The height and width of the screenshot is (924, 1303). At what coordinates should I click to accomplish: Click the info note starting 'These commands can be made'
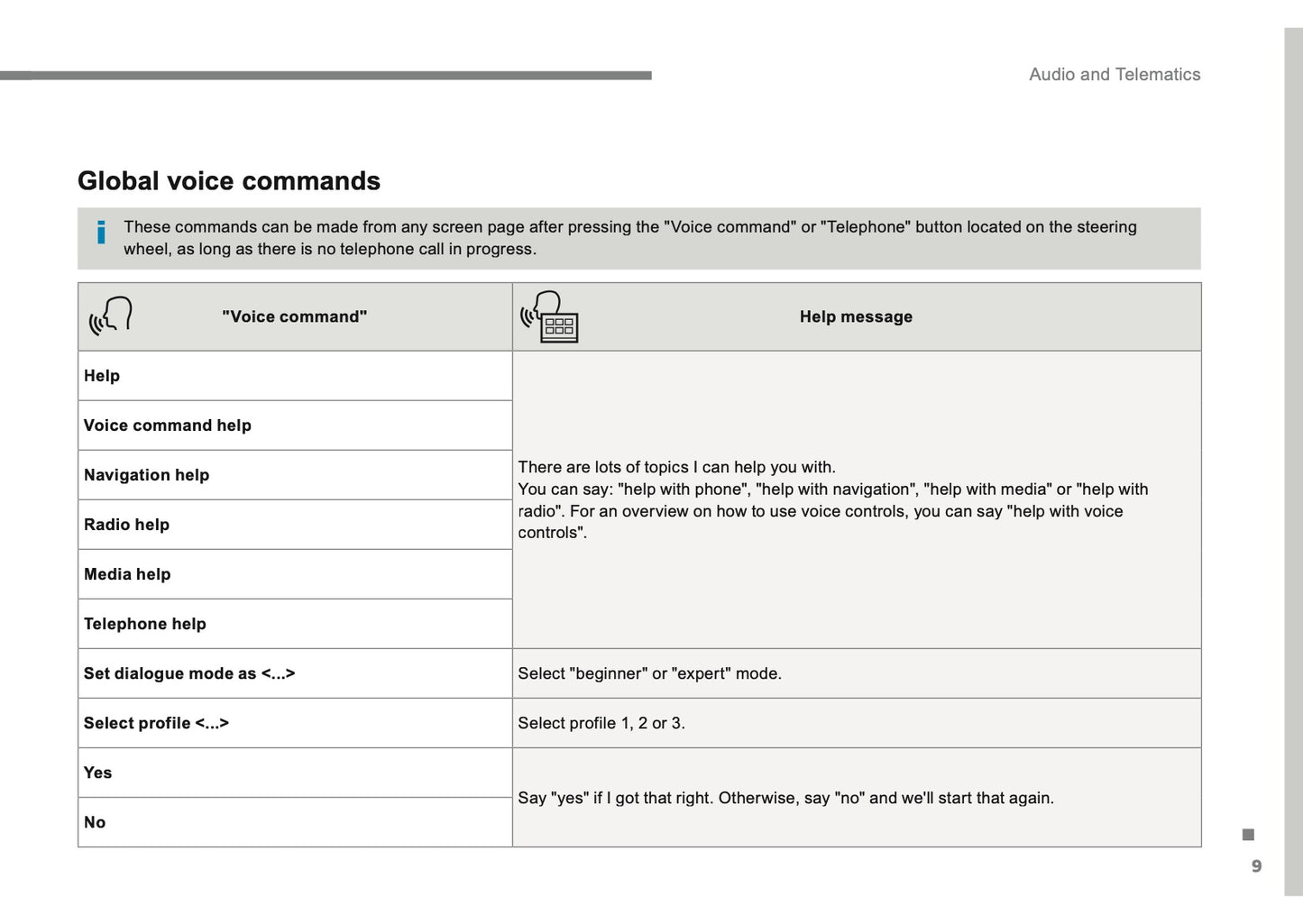pos(639,238)
